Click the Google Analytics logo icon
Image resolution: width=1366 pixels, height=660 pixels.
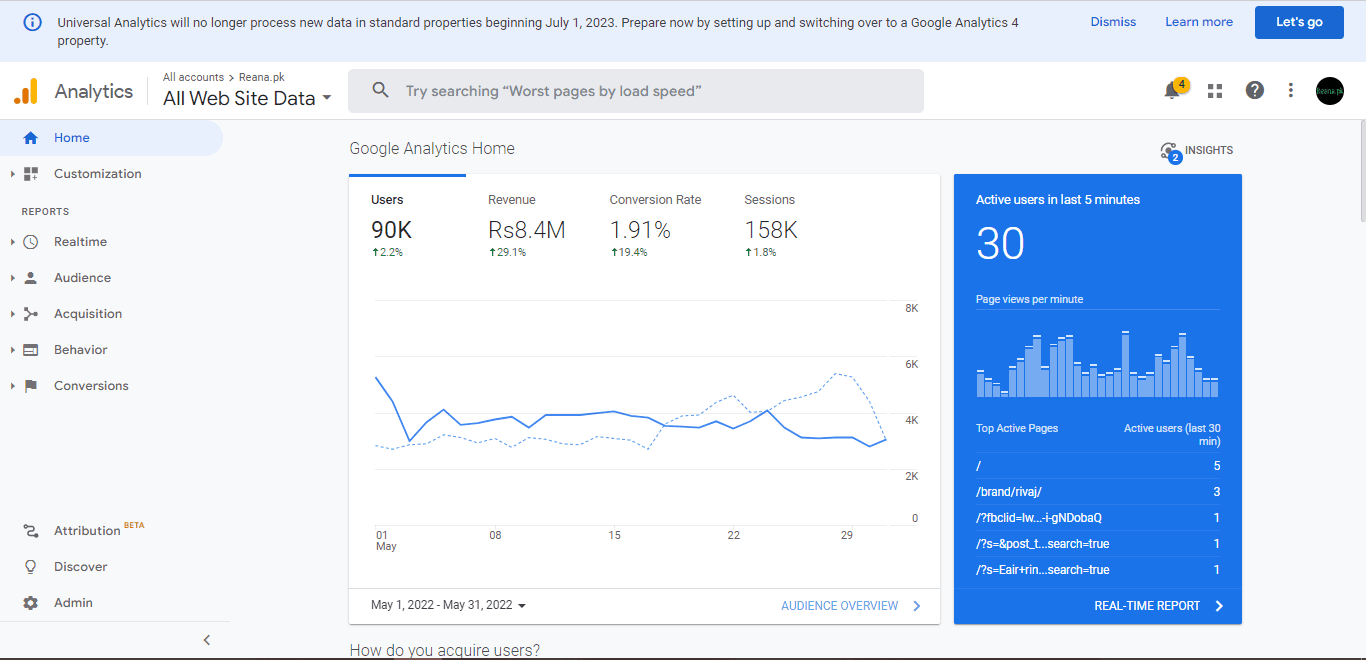[x=26, y=91]
